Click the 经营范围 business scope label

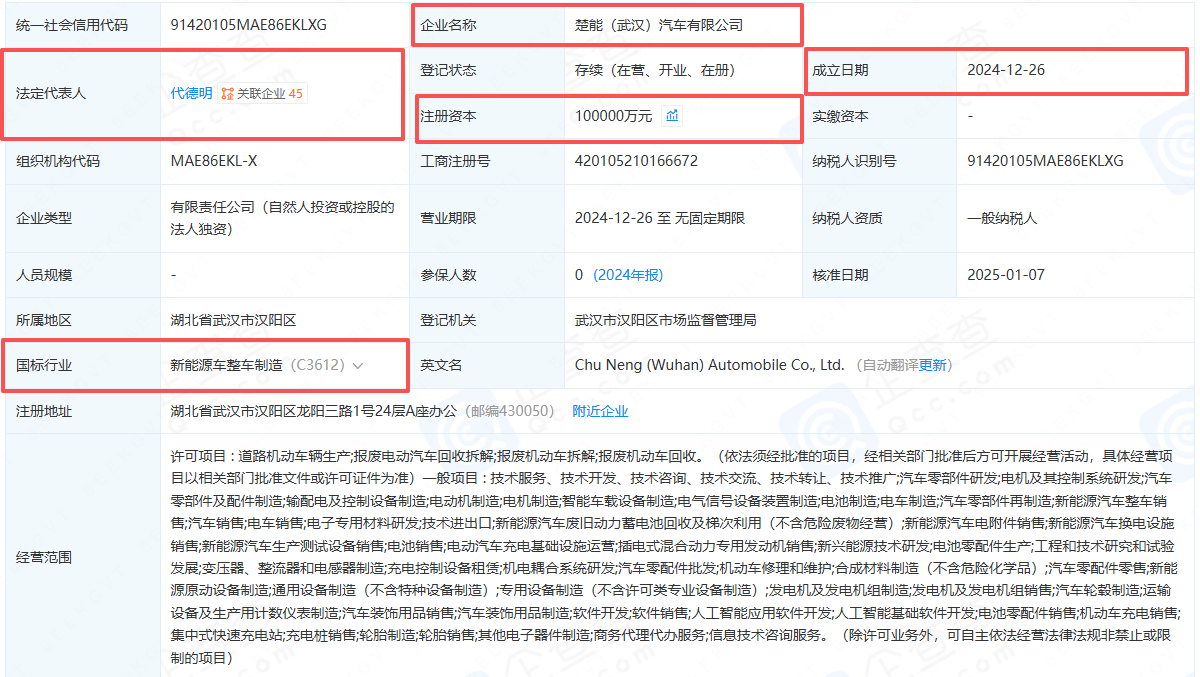[44, 557]
